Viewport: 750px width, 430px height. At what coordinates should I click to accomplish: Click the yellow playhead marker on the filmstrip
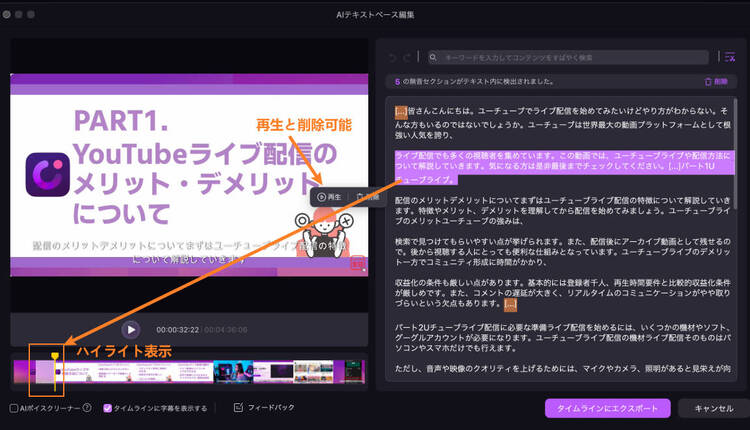[55, 356]
